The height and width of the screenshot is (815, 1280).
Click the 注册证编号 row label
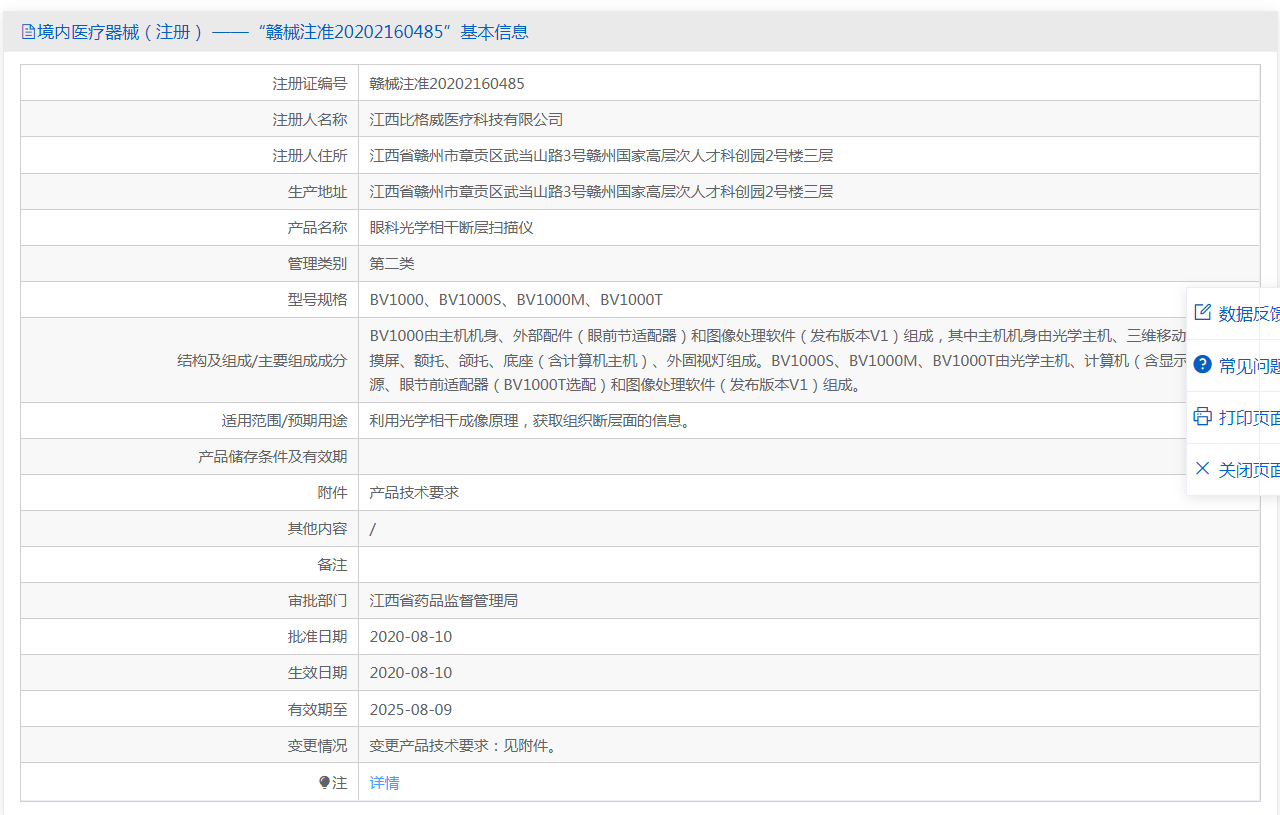click(x=310, y=83)
